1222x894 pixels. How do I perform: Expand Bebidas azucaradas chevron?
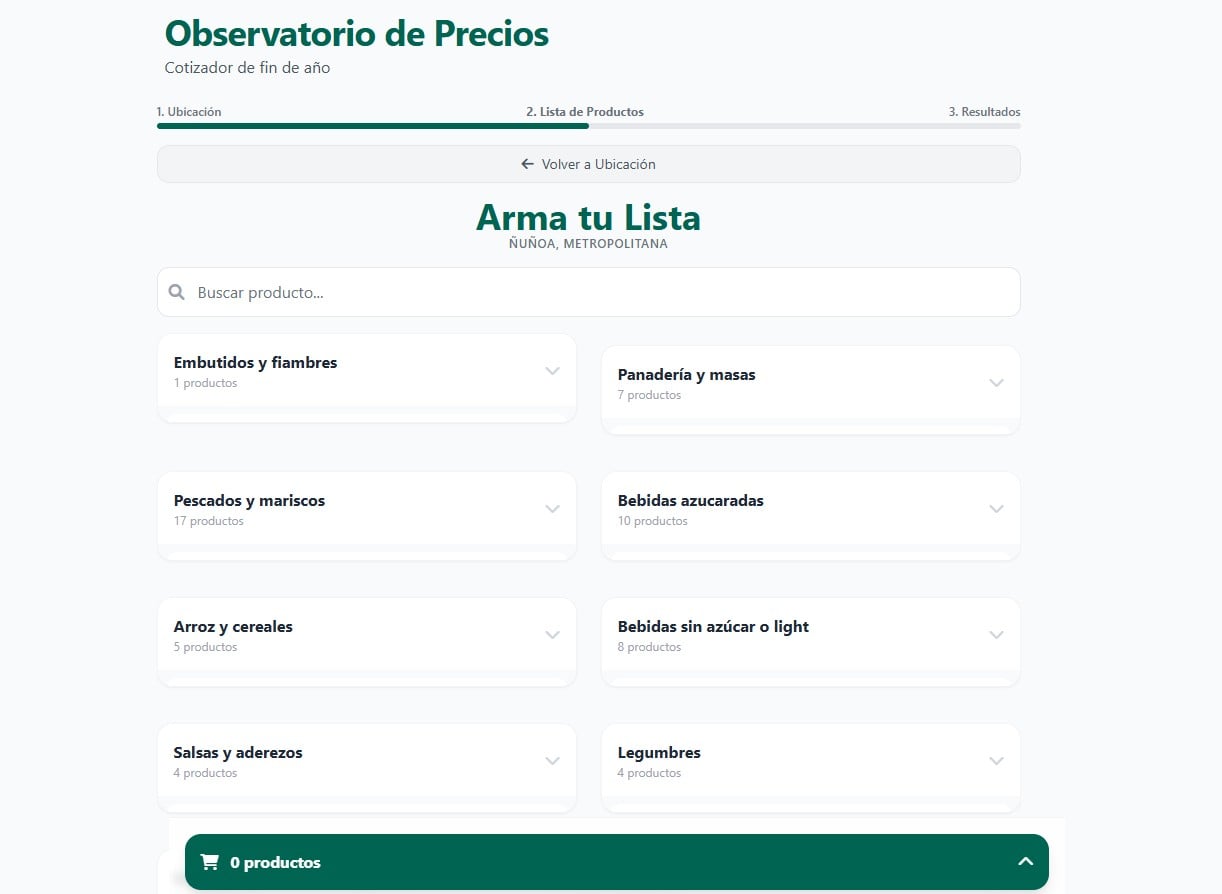pyautogui.click(x=996, y=509)
